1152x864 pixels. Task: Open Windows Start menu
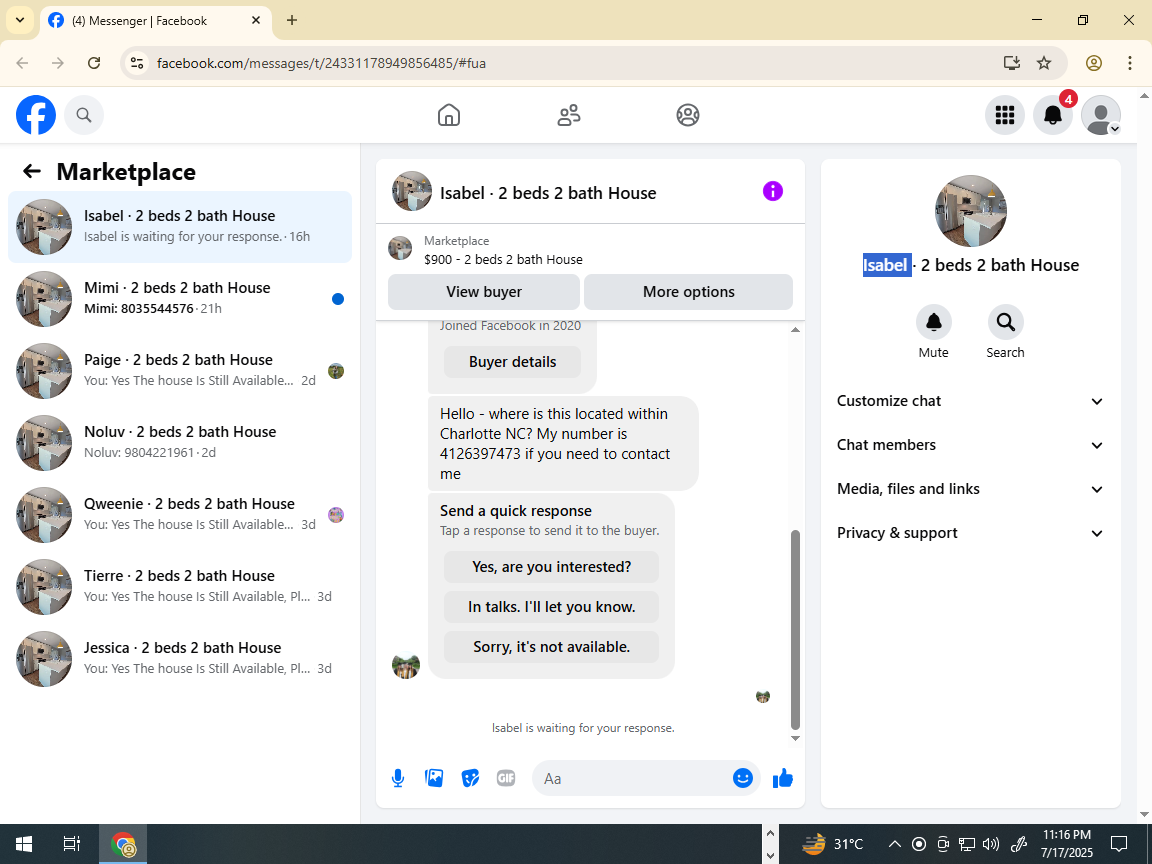click(x=24, y=844)
